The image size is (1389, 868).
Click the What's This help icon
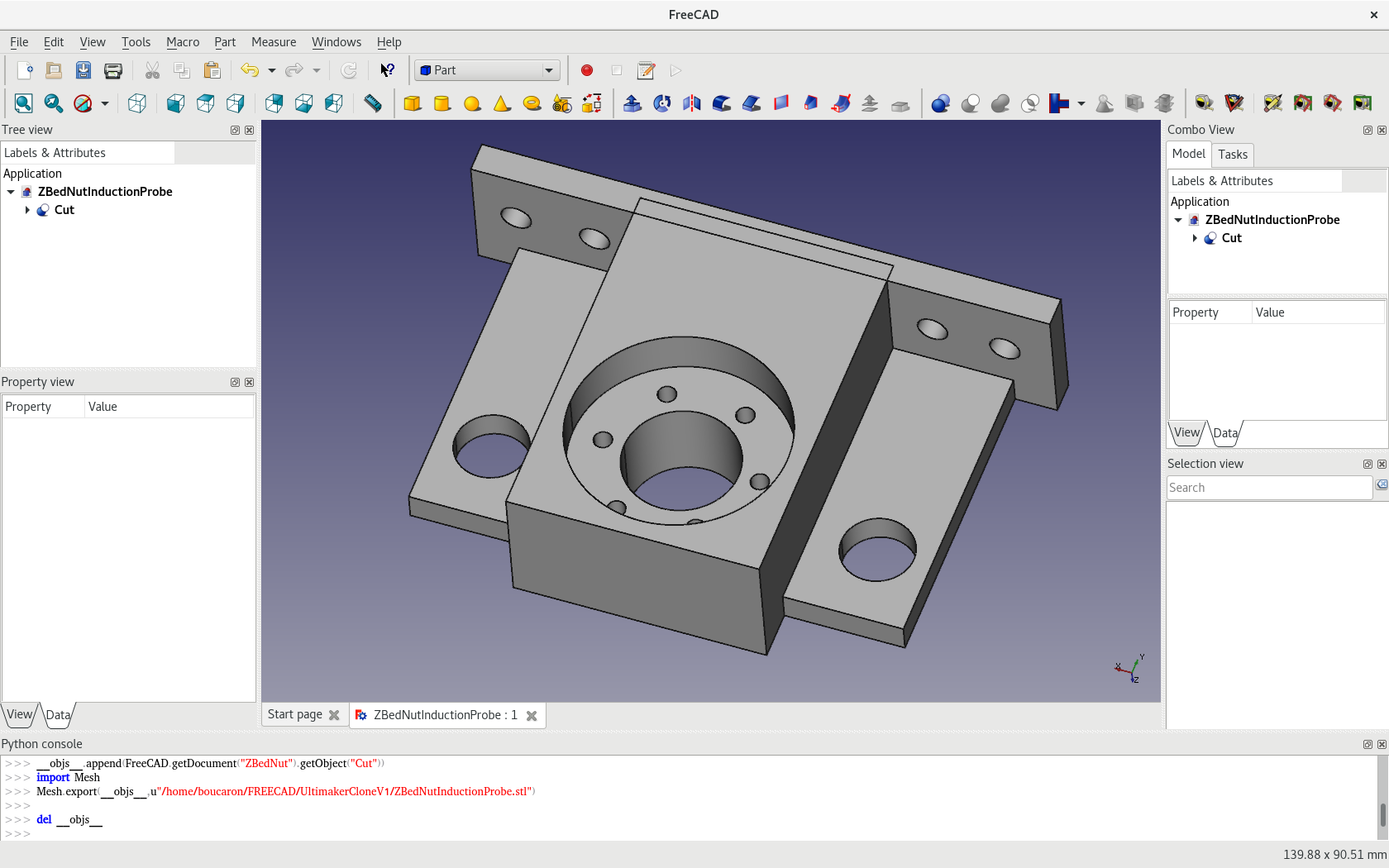tap(387, 70)
